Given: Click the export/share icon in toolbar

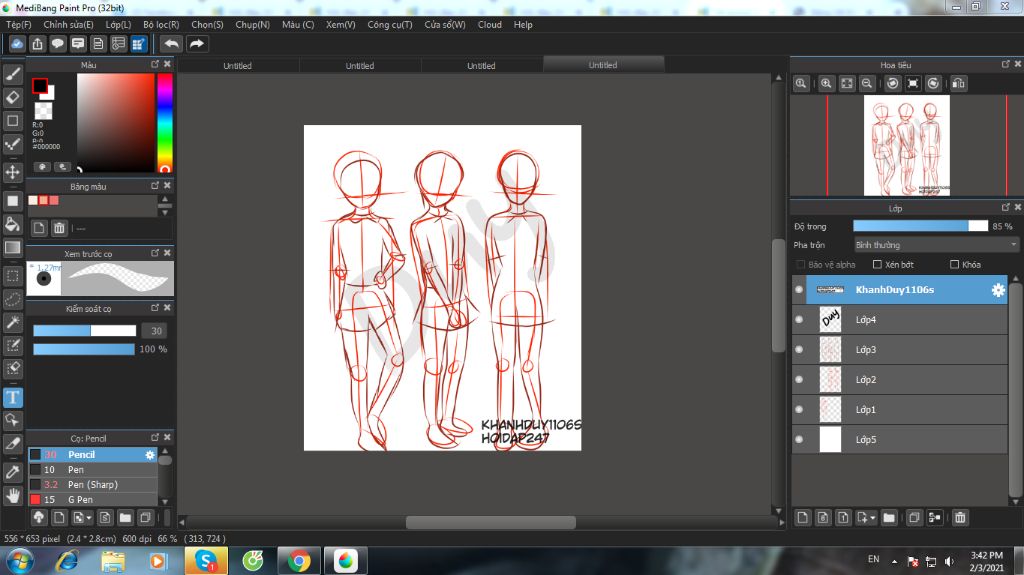Looking at the screenshot, I should tap(37, 44).
